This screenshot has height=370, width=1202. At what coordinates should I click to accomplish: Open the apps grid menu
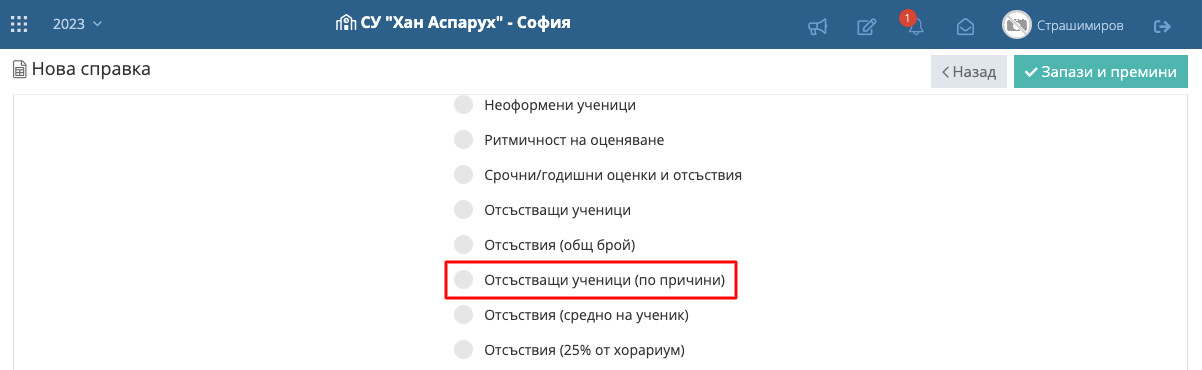19,24
